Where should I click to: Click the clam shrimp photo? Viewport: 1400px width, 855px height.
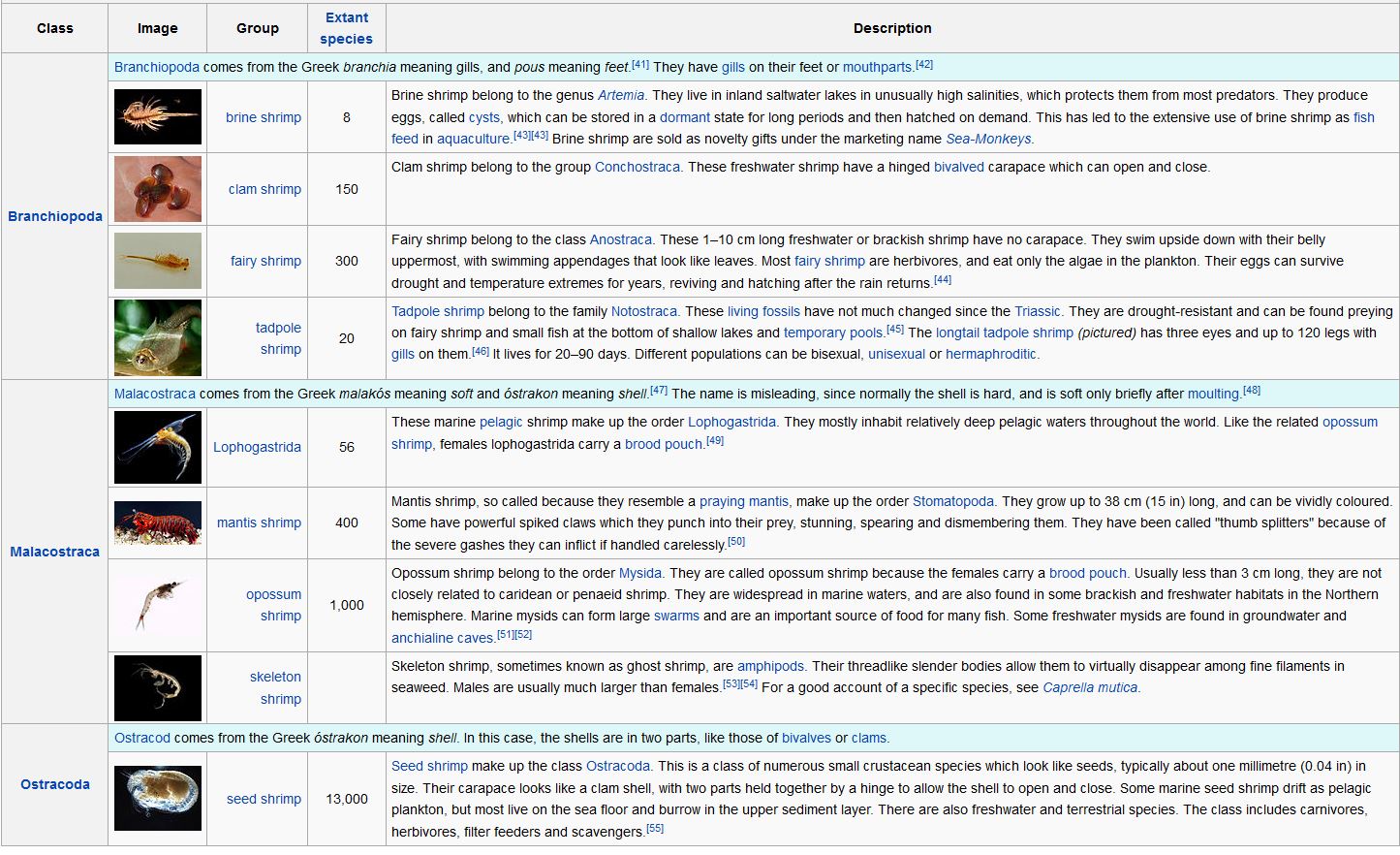click(157, 189)
